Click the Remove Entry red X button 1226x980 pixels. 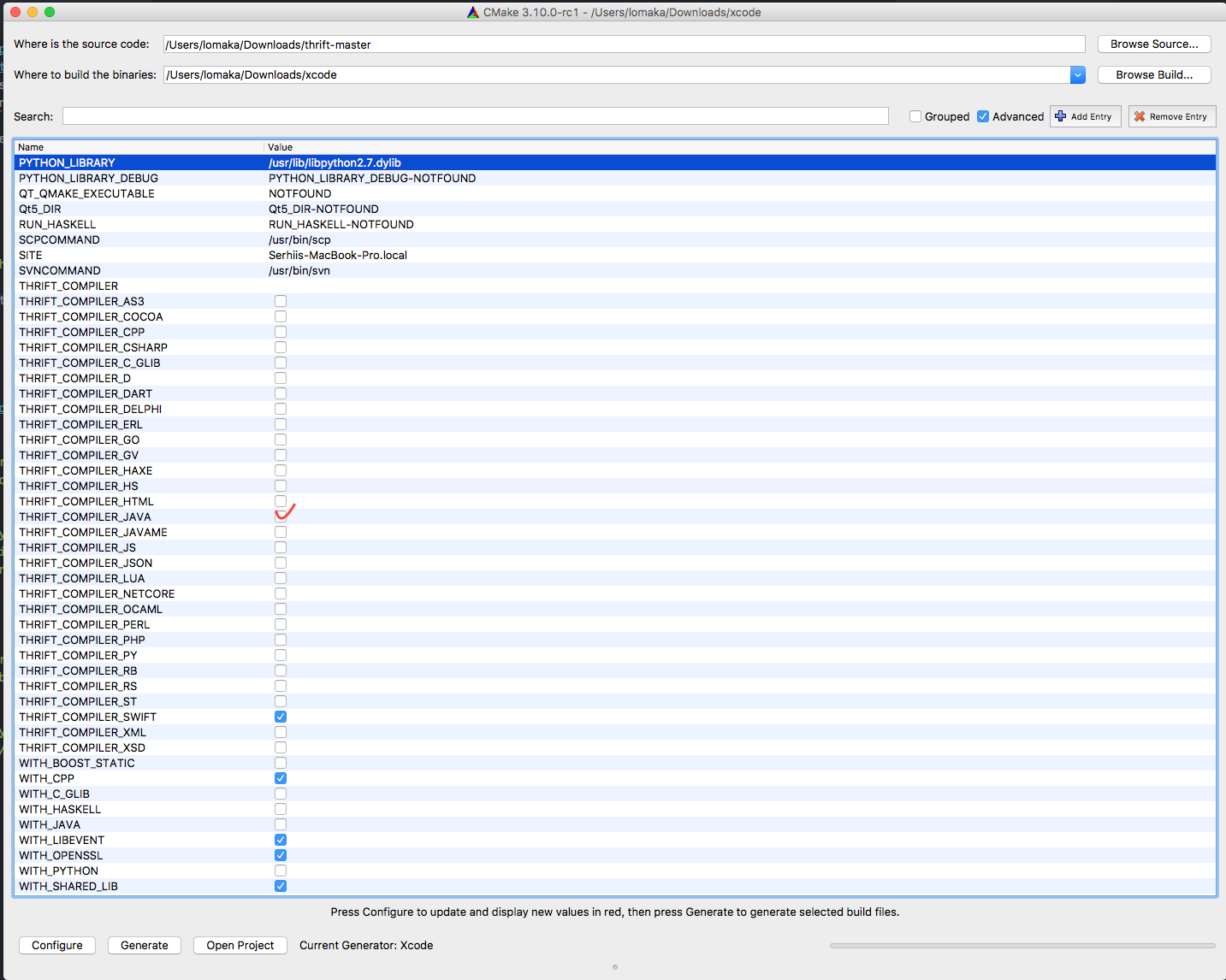1172,116
